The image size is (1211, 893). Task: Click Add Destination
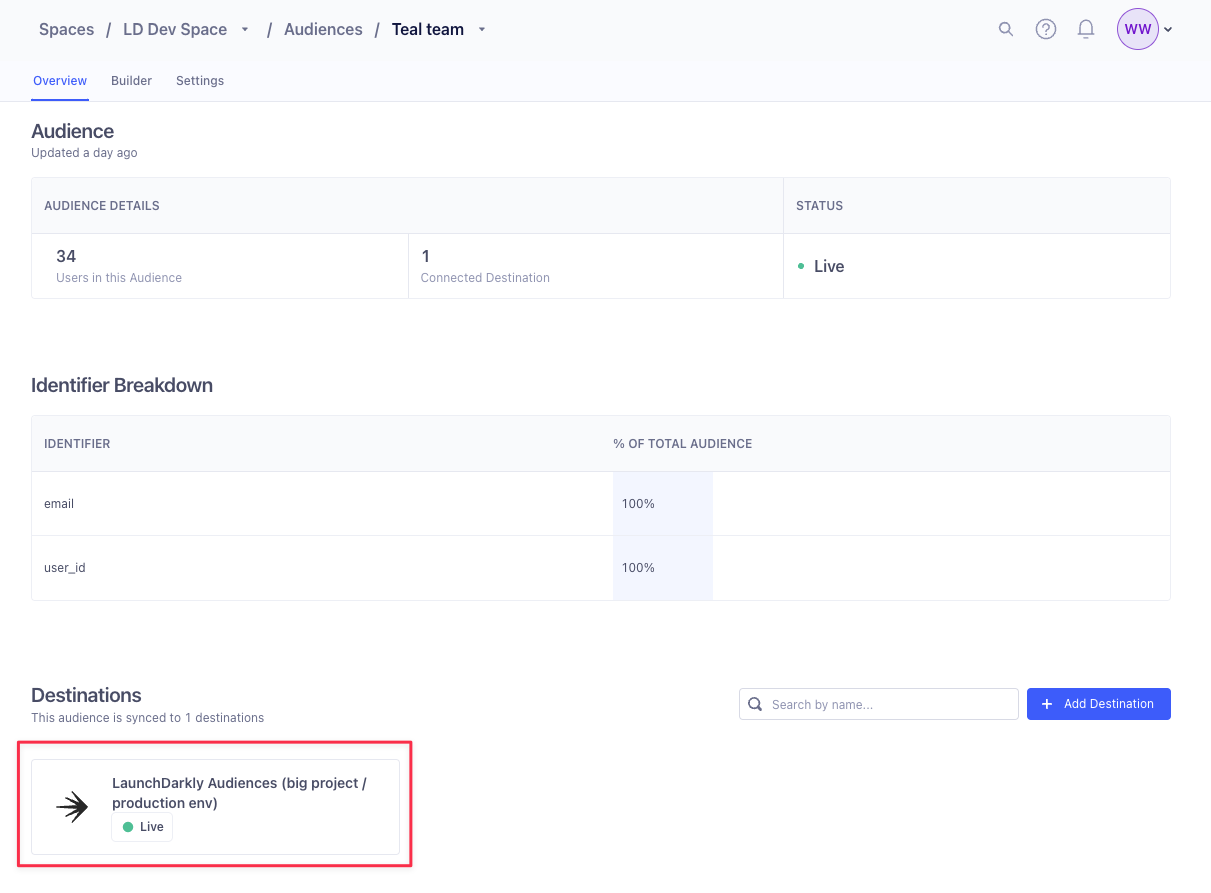point(1099,704)
